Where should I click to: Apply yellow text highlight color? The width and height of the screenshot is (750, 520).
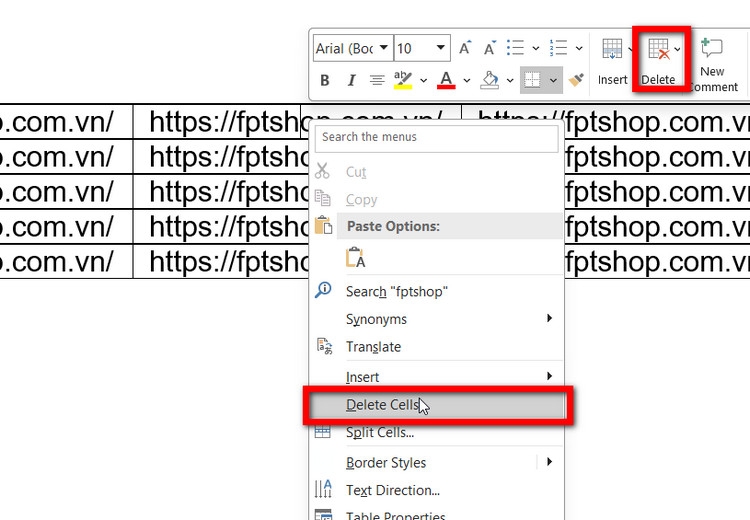403,80
